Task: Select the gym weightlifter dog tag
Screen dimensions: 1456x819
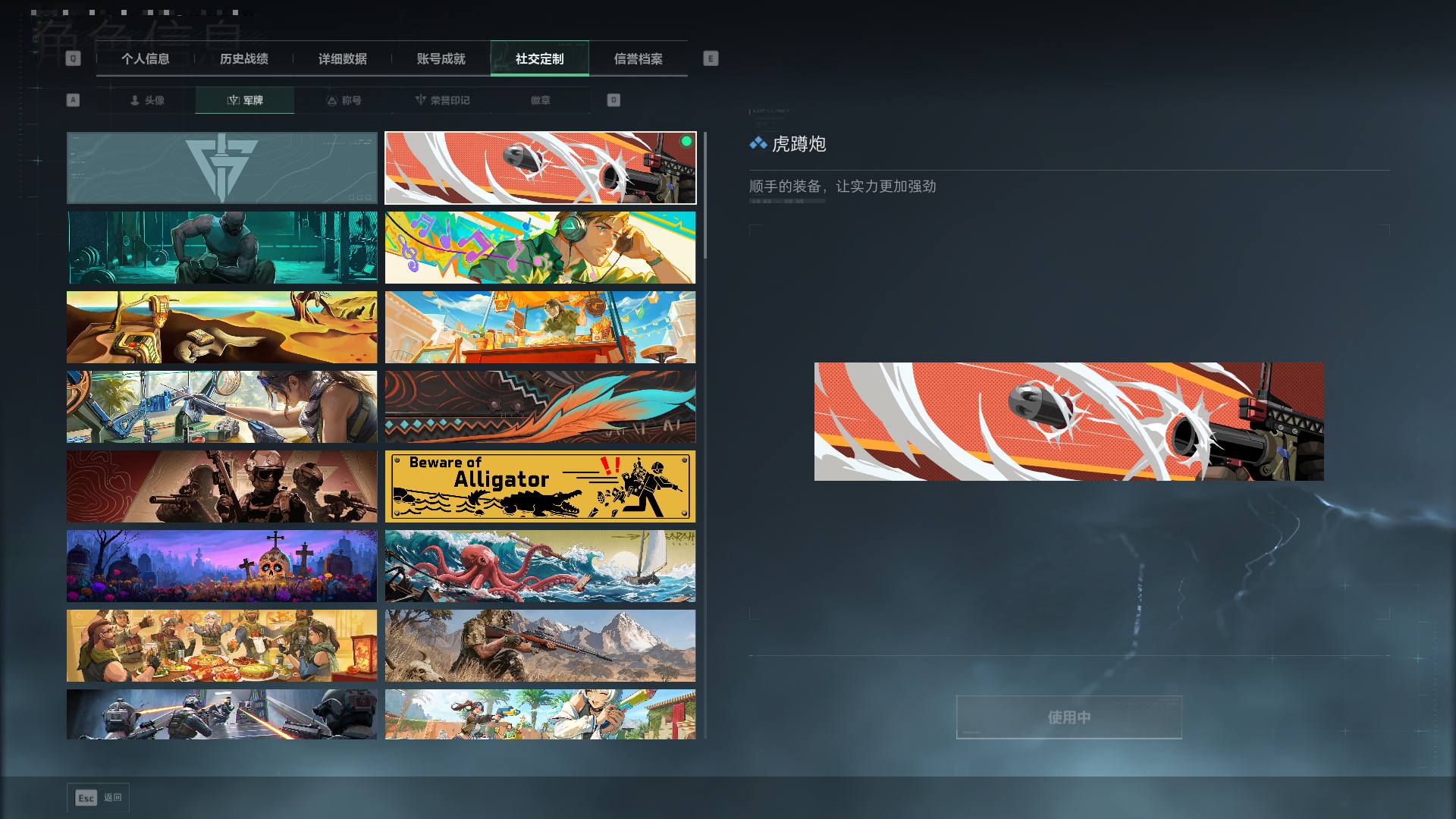Action: point(221,248)
